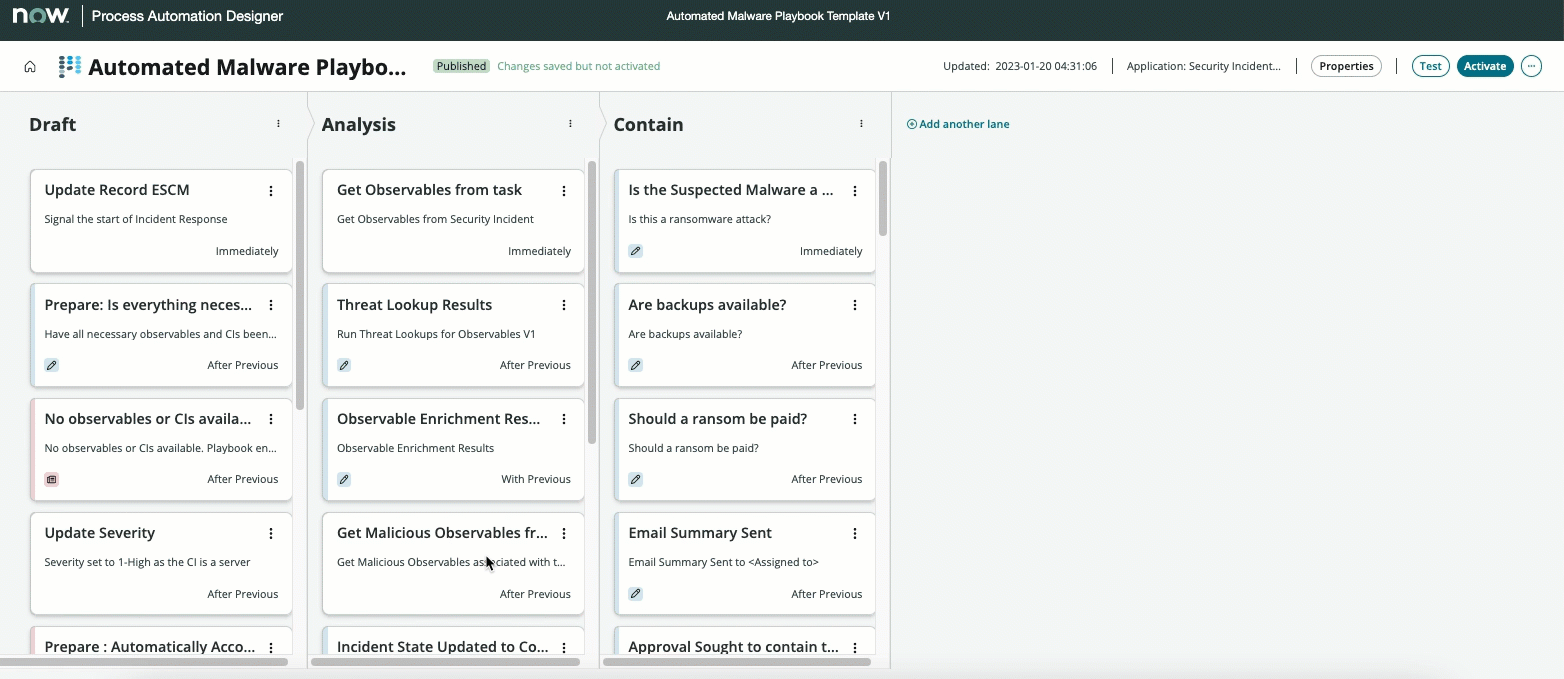
Task: Click the Published status badge
Action: click(461, 66)
